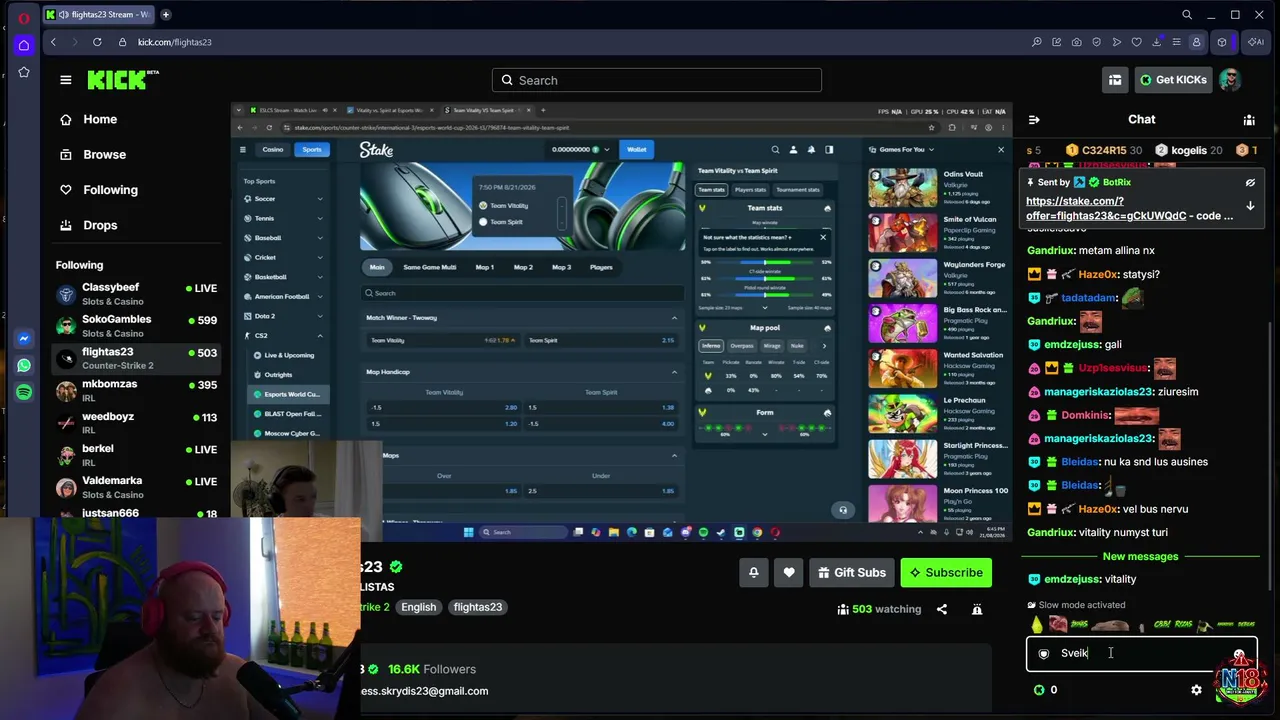Open a new browser tab

click(166, 15)
